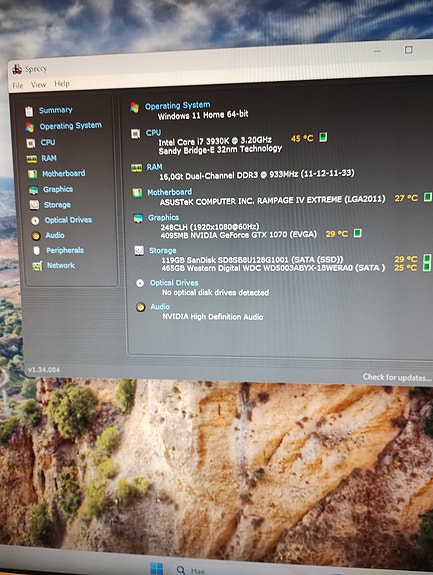Click the Intel Core i7 3930K text
The image size is (433, 575).
(215, 141)
